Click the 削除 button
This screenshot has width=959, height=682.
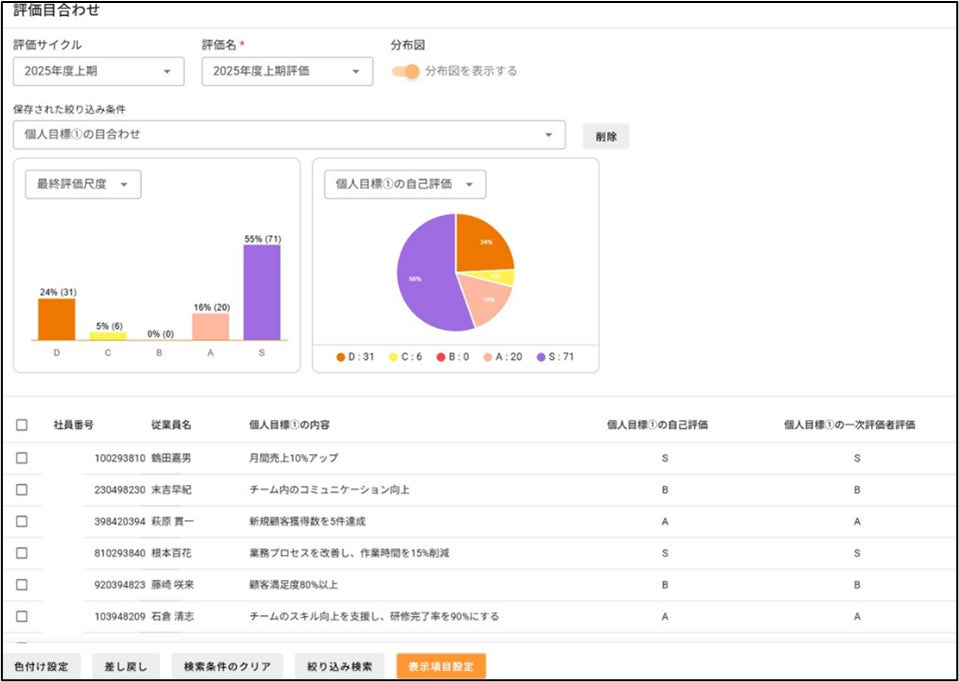click(605, 136)
